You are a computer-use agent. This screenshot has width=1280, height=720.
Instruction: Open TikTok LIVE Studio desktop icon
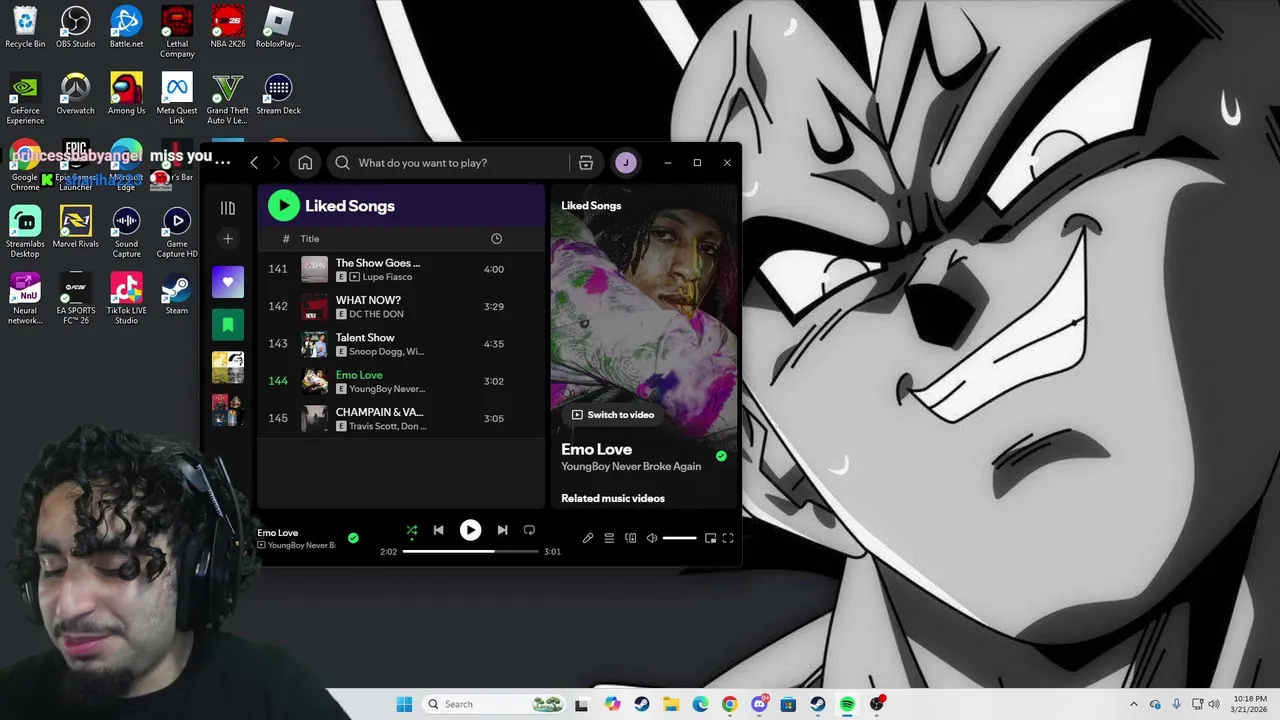click(126, 299)
